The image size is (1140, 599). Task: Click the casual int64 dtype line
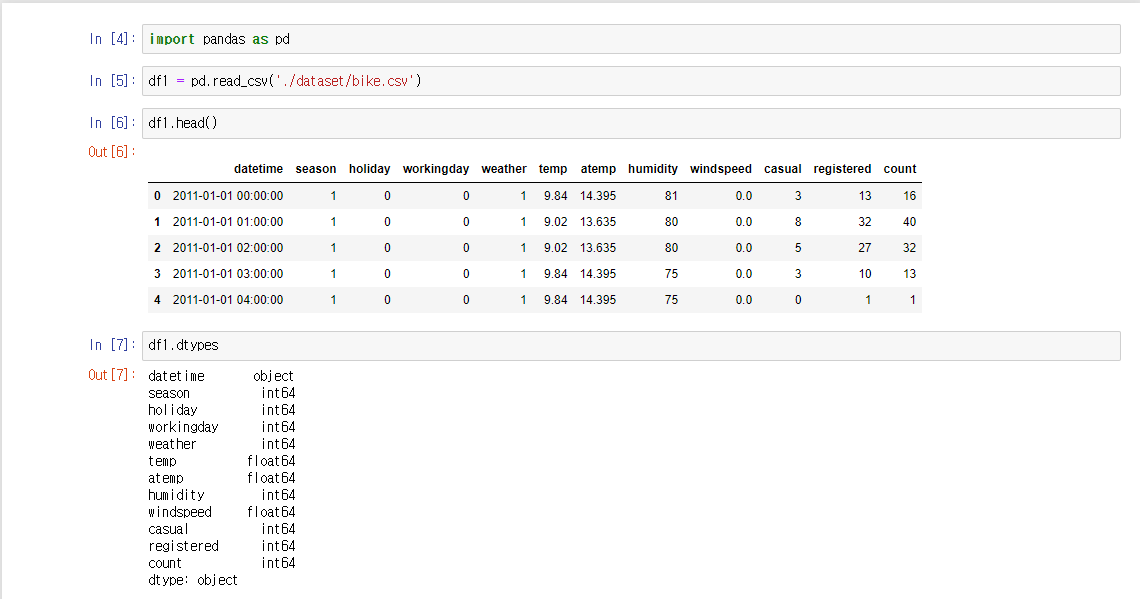pyautogui.click(x=221, y=529)
